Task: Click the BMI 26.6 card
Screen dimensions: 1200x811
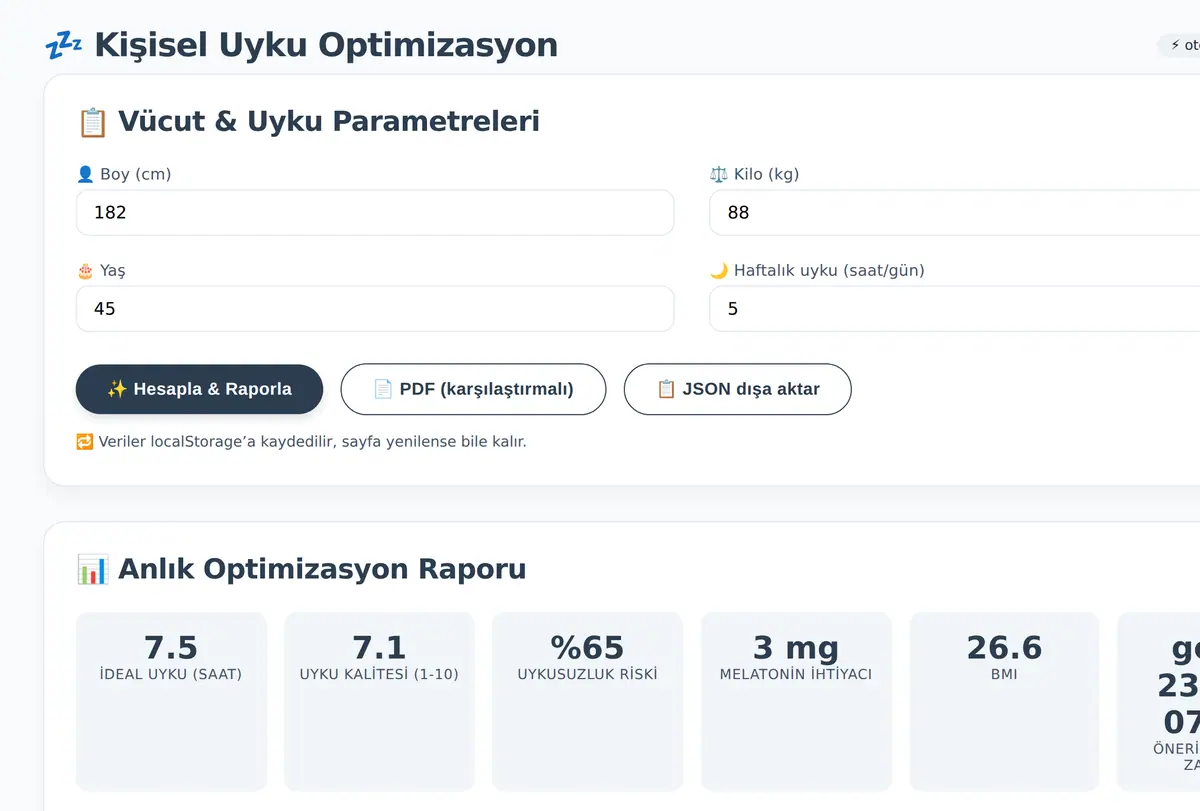Action: [x=1004, y=701]
